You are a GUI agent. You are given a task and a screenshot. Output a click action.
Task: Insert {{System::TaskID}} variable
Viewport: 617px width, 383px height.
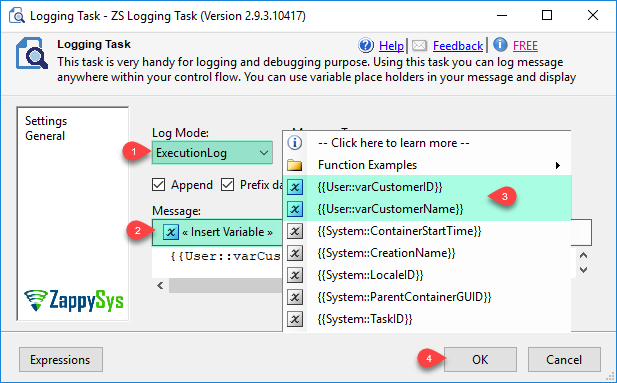pos(365,319)
